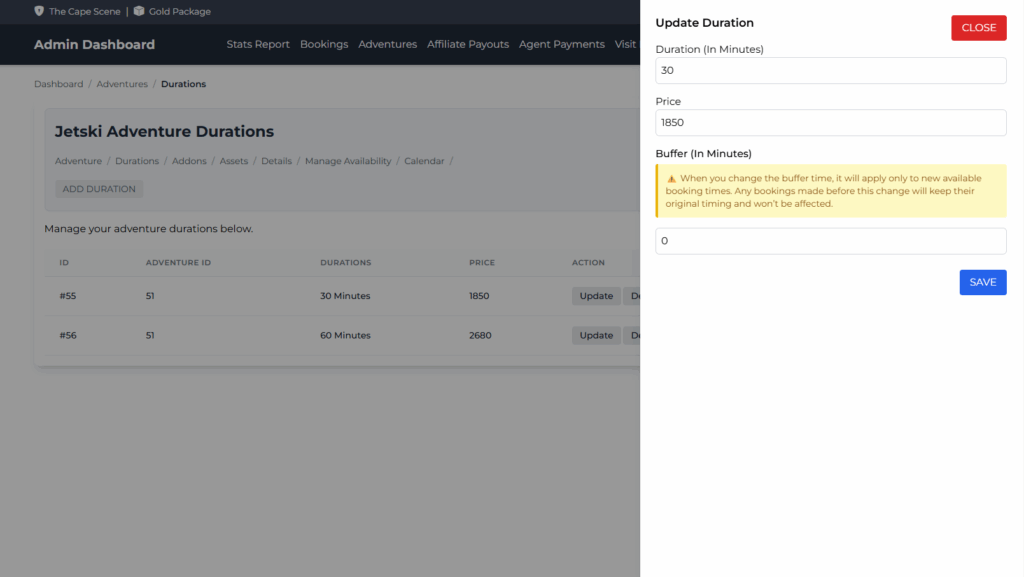Open the Durations sub-navigation link

tap(137, 161)
